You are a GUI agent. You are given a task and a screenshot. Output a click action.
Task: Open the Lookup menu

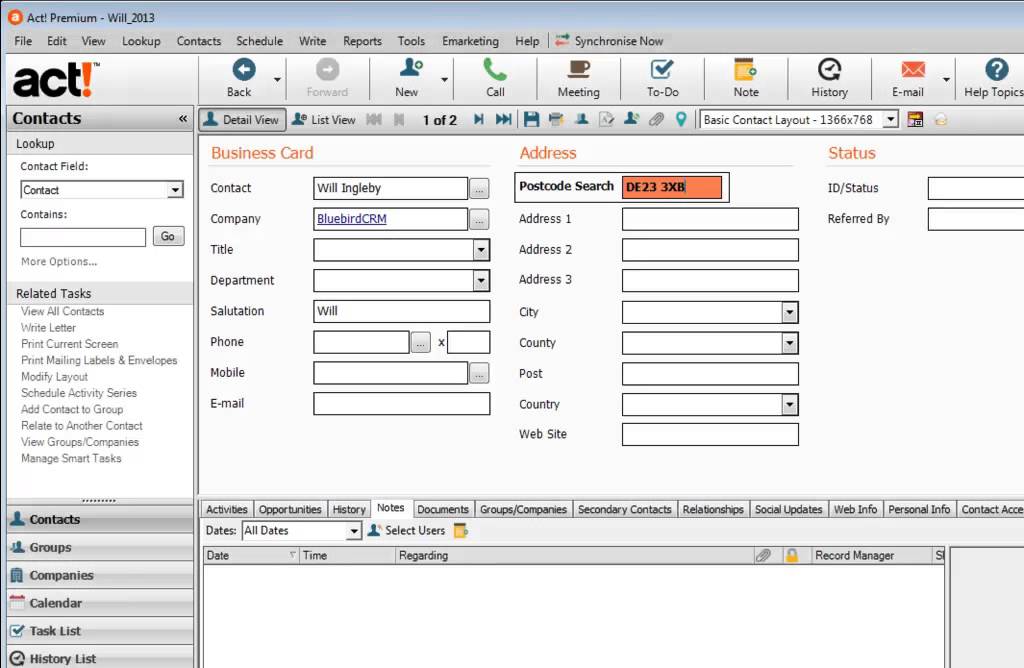coord(141,40)
